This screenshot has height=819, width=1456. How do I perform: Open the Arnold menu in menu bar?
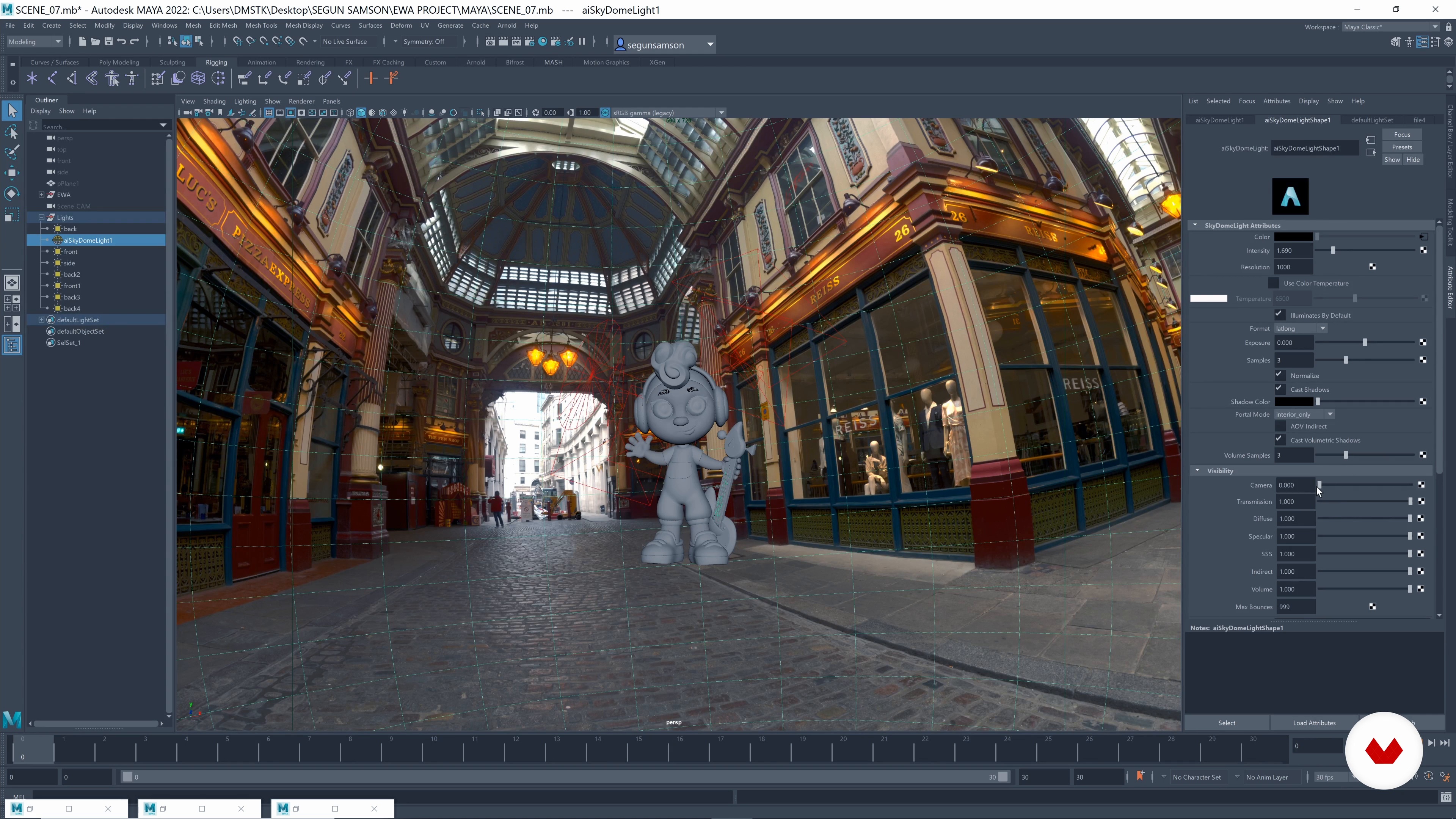(507, 25)
